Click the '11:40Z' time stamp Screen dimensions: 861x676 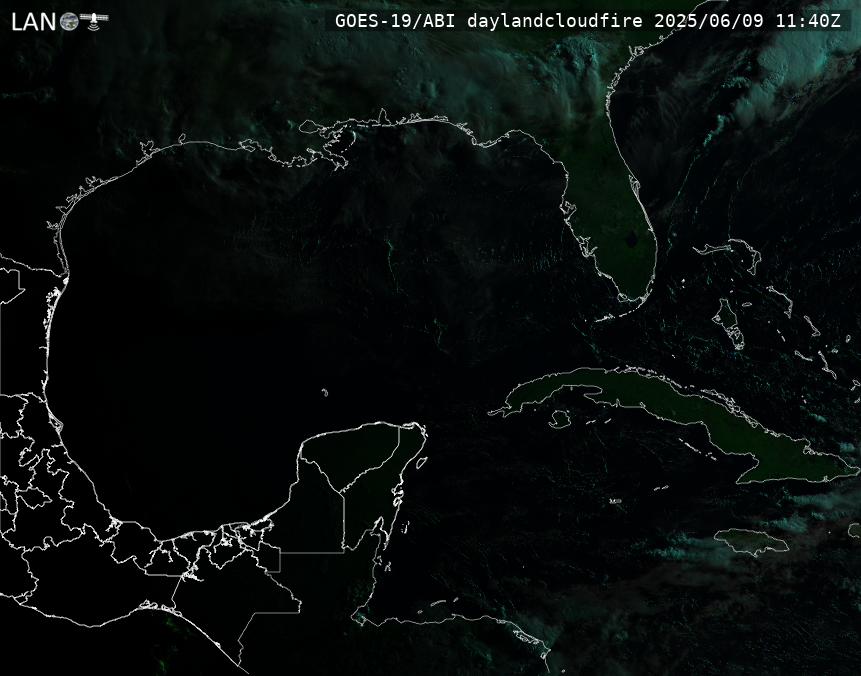tap(808, 21)
